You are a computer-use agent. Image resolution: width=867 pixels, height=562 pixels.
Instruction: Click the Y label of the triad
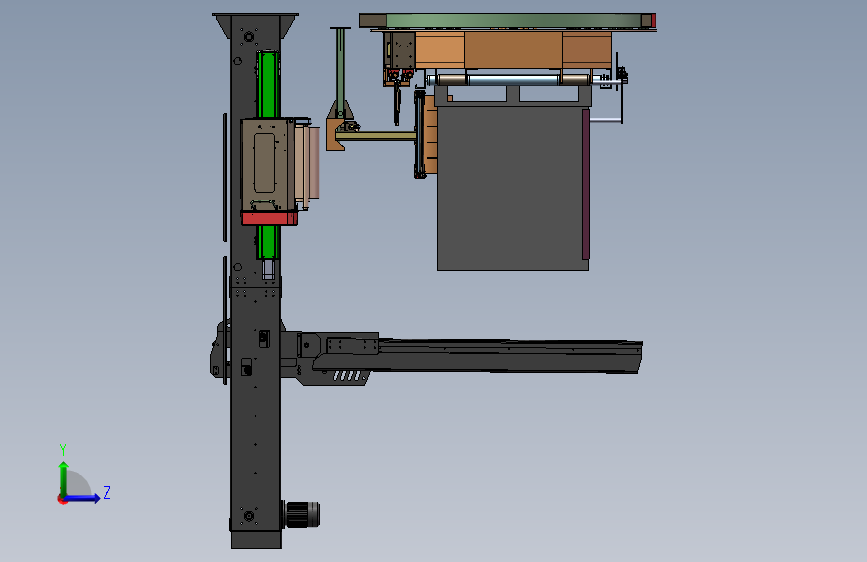[x=63, y=450]
